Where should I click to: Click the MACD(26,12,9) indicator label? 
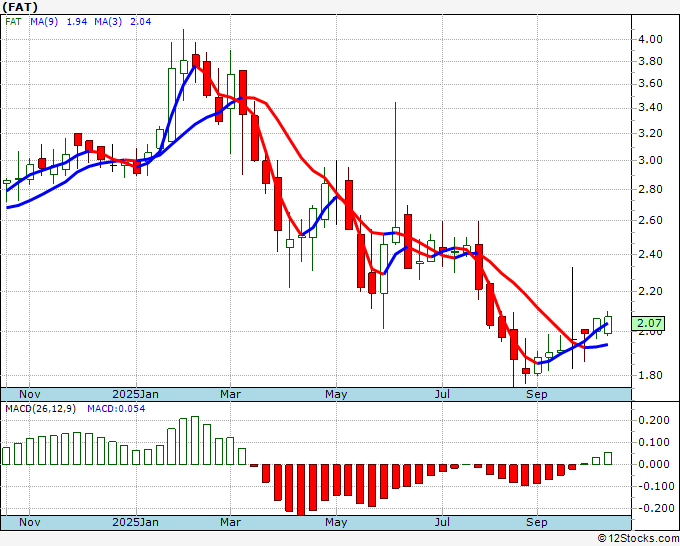[40, 409]
